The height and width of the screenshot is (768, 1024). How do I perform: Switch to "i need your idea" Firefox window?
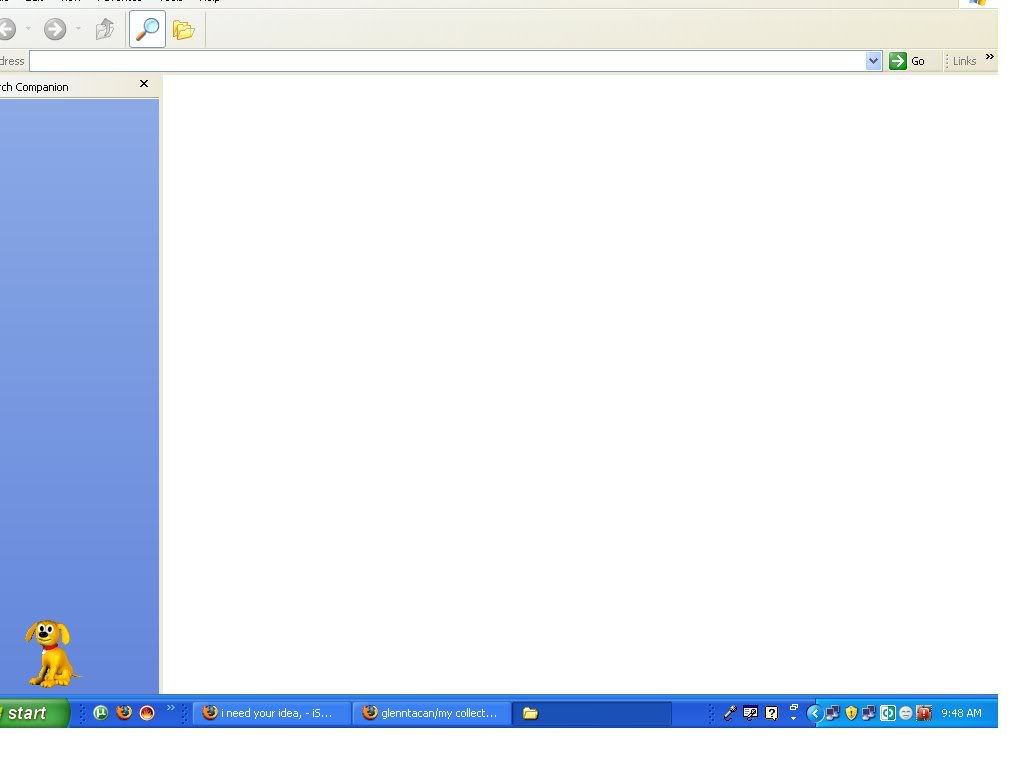[272, 713]
